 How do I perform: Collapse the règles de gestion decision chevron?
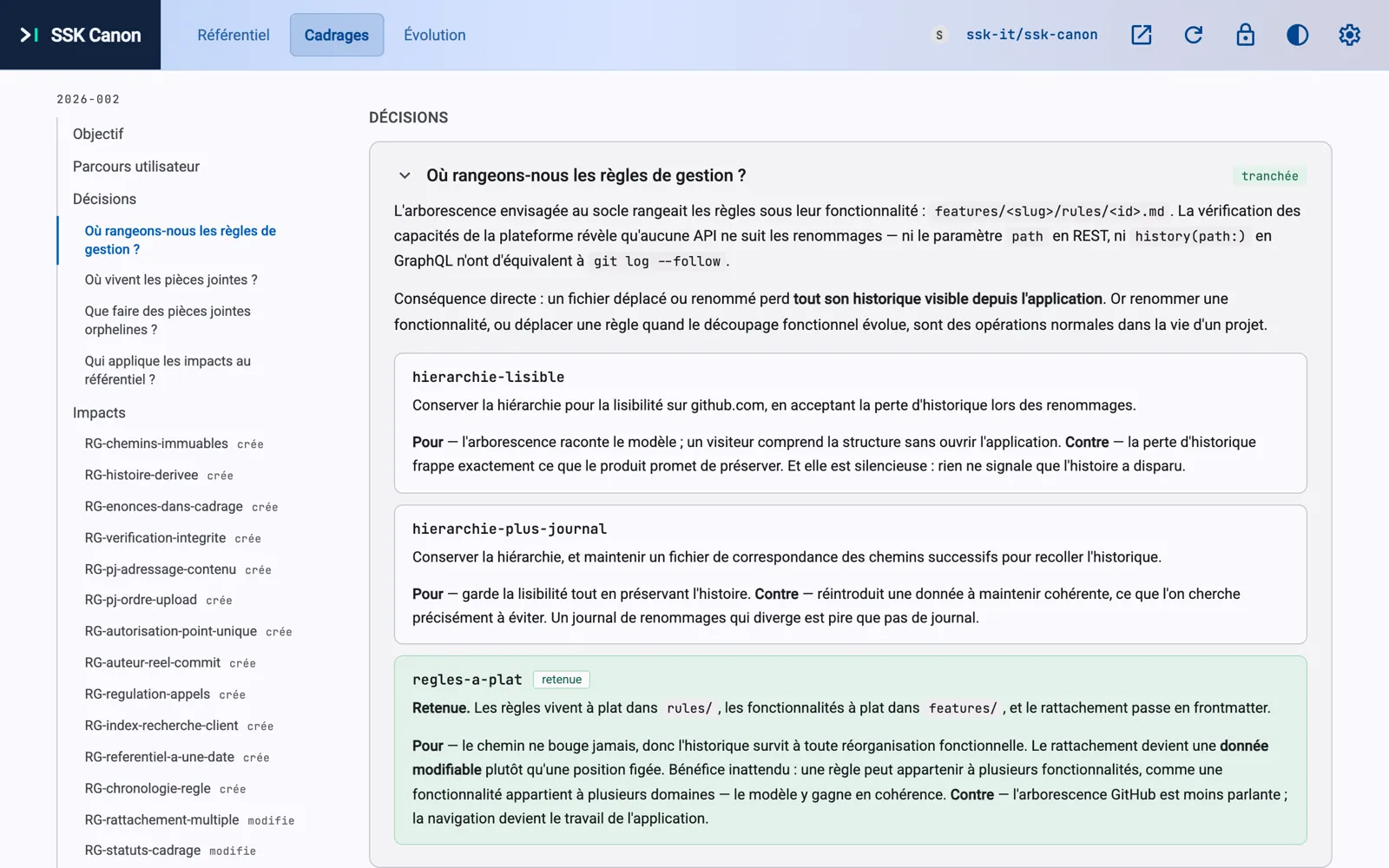click(405, 175)
